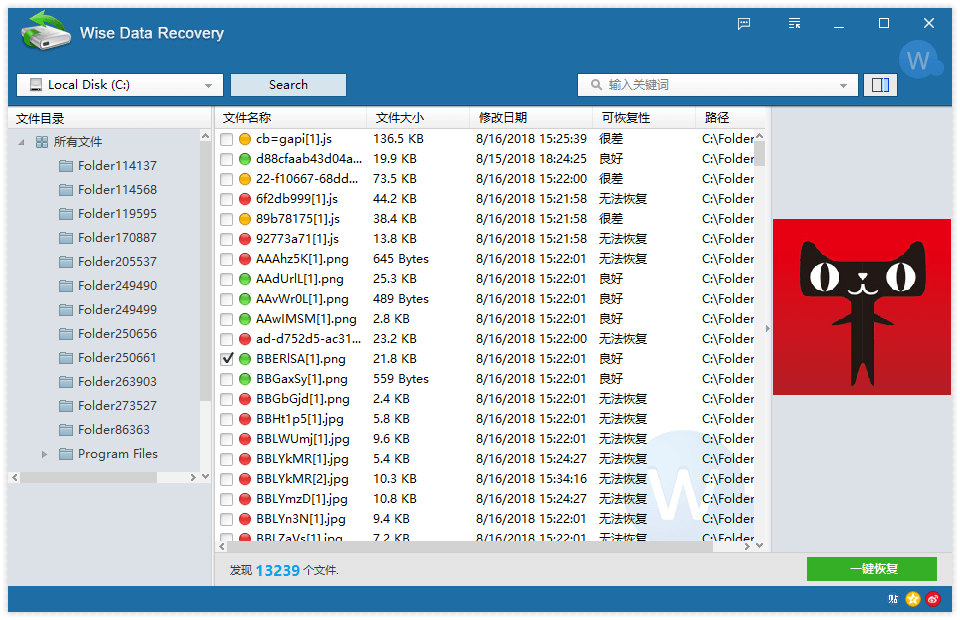
Task: Click the Weibo share icon in status bar
Action: 932,599
